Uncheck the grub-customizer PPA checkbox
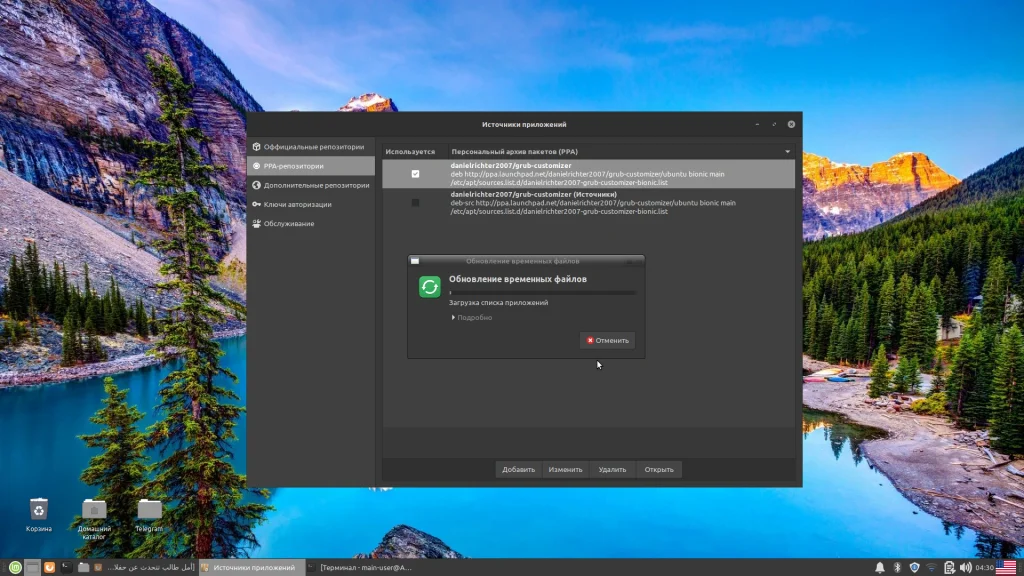 click(x=415, y=174)
